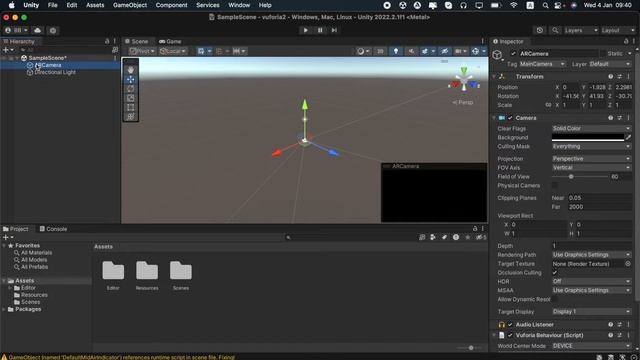Start Play mode
The image size is (640, 360).
coord(305,30)
